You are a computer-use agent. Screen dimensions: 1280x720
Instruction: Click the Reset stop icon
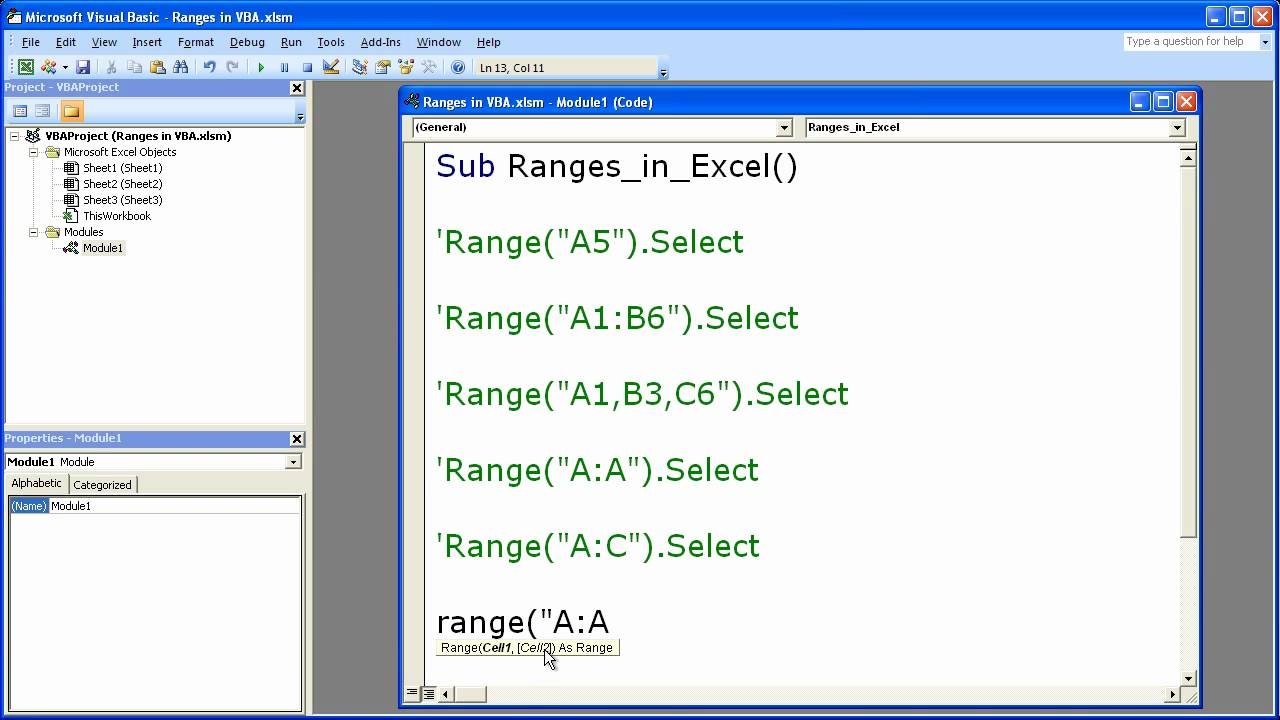pyautogui.click(x=307, y=67)
